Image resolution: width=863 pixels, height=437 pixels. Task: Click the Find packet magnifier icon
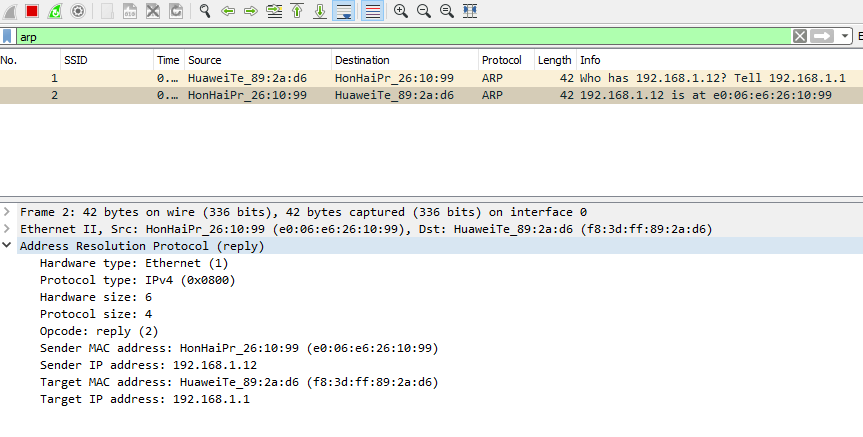coord(204,11)
